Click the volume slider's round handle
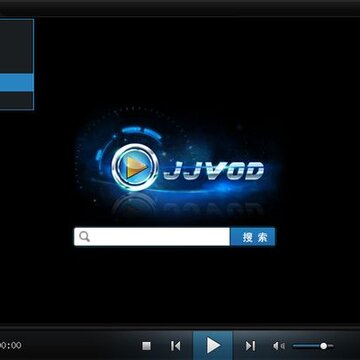 coord(323,346)
